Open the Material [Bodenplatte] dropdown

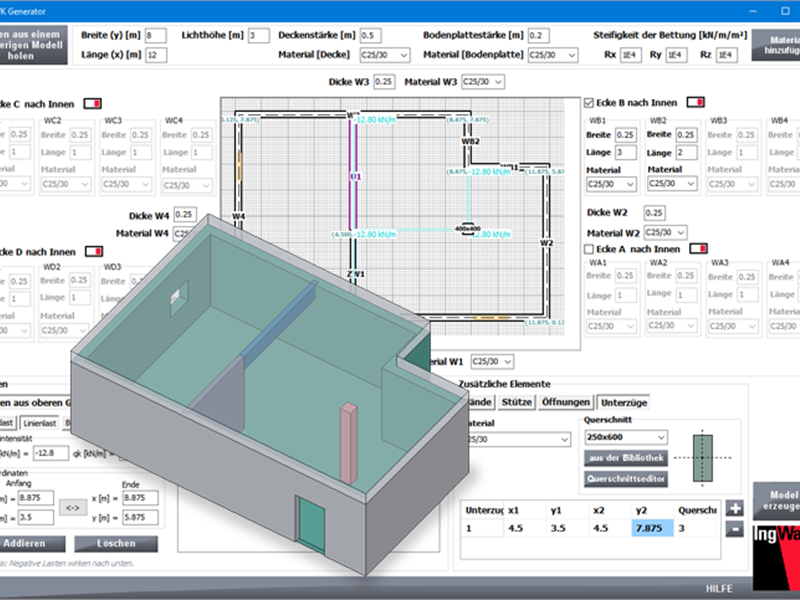point(552,55)
